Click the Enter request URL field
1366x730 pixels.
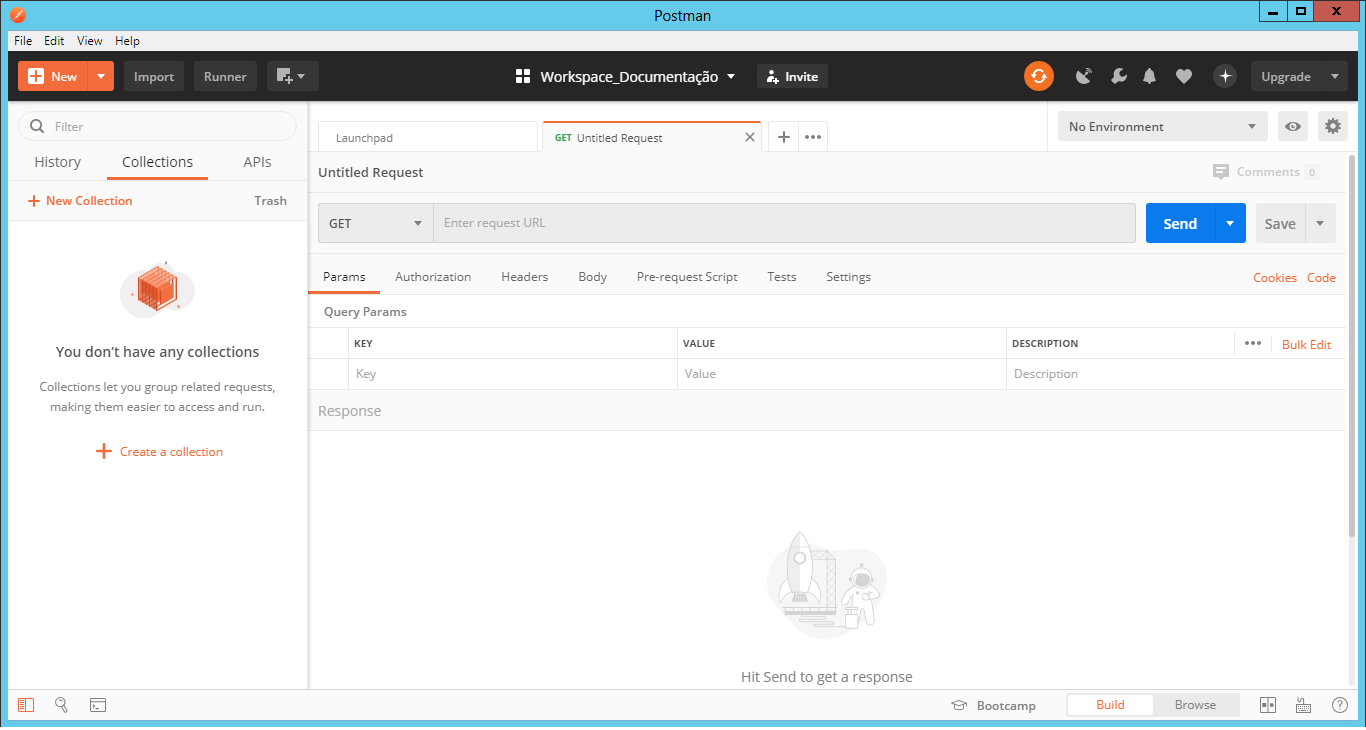pos(784,223)
